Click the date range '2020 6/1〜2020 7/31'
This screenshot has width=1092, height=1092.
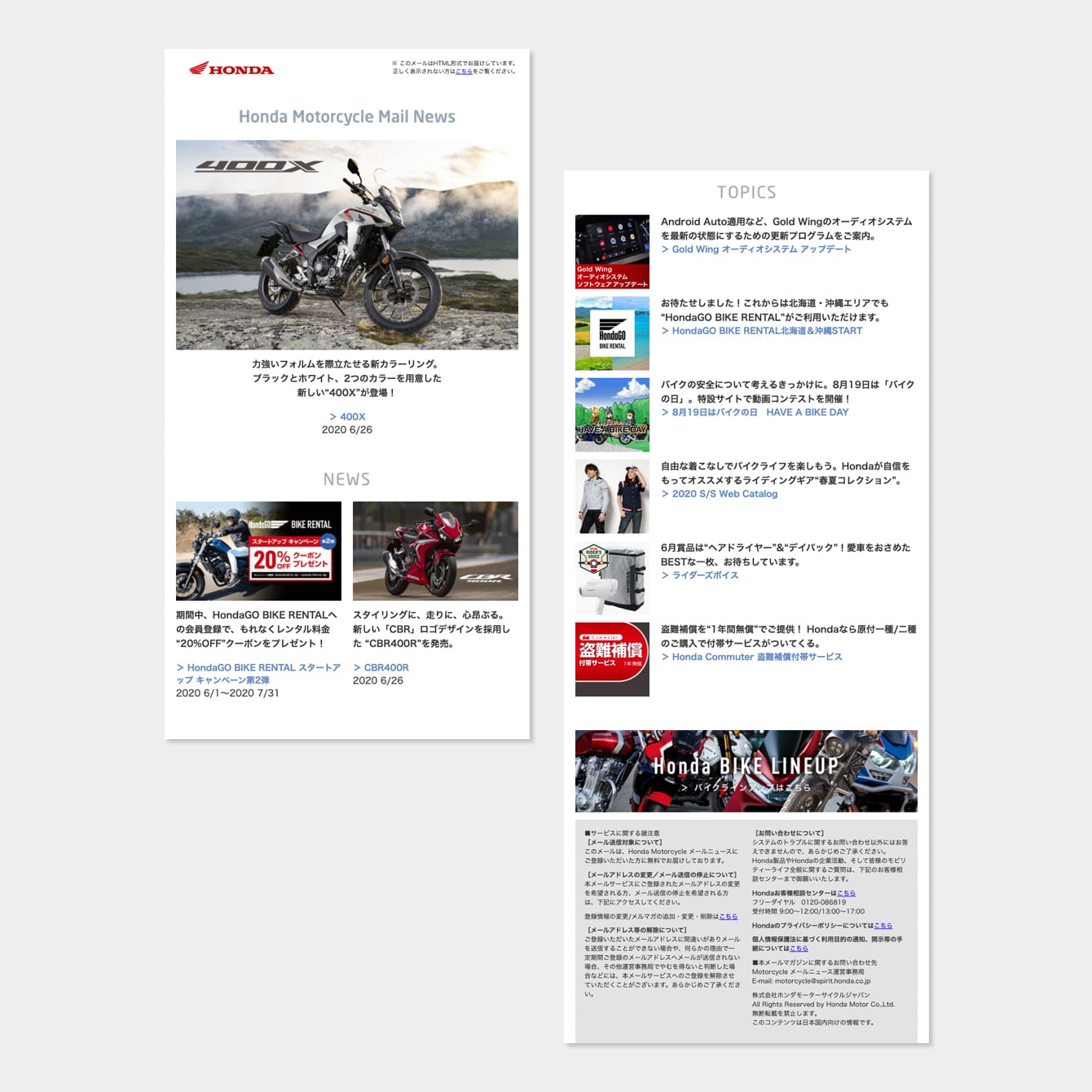pyautogui.click(x=227, y=693)
